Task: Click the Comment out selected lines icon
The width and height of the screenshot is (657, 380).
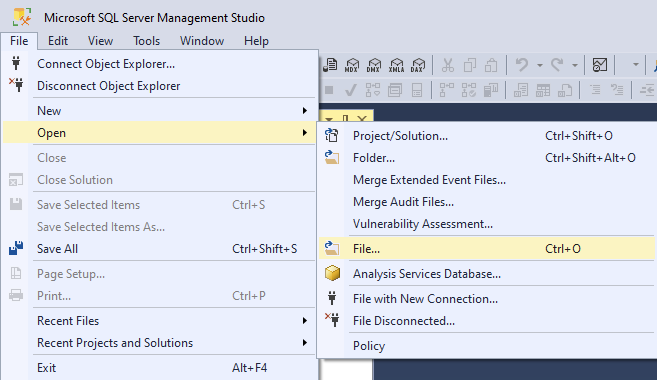Action: pos(595,90)
